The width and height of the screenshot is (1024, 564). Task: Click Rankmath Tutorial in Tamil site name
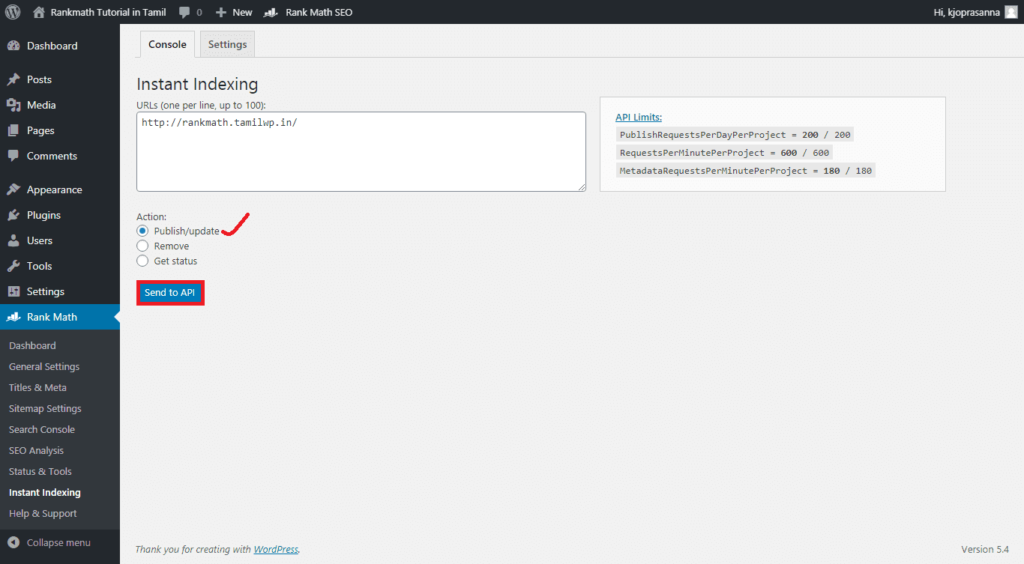pyautogui.click(x=108, y=12)
